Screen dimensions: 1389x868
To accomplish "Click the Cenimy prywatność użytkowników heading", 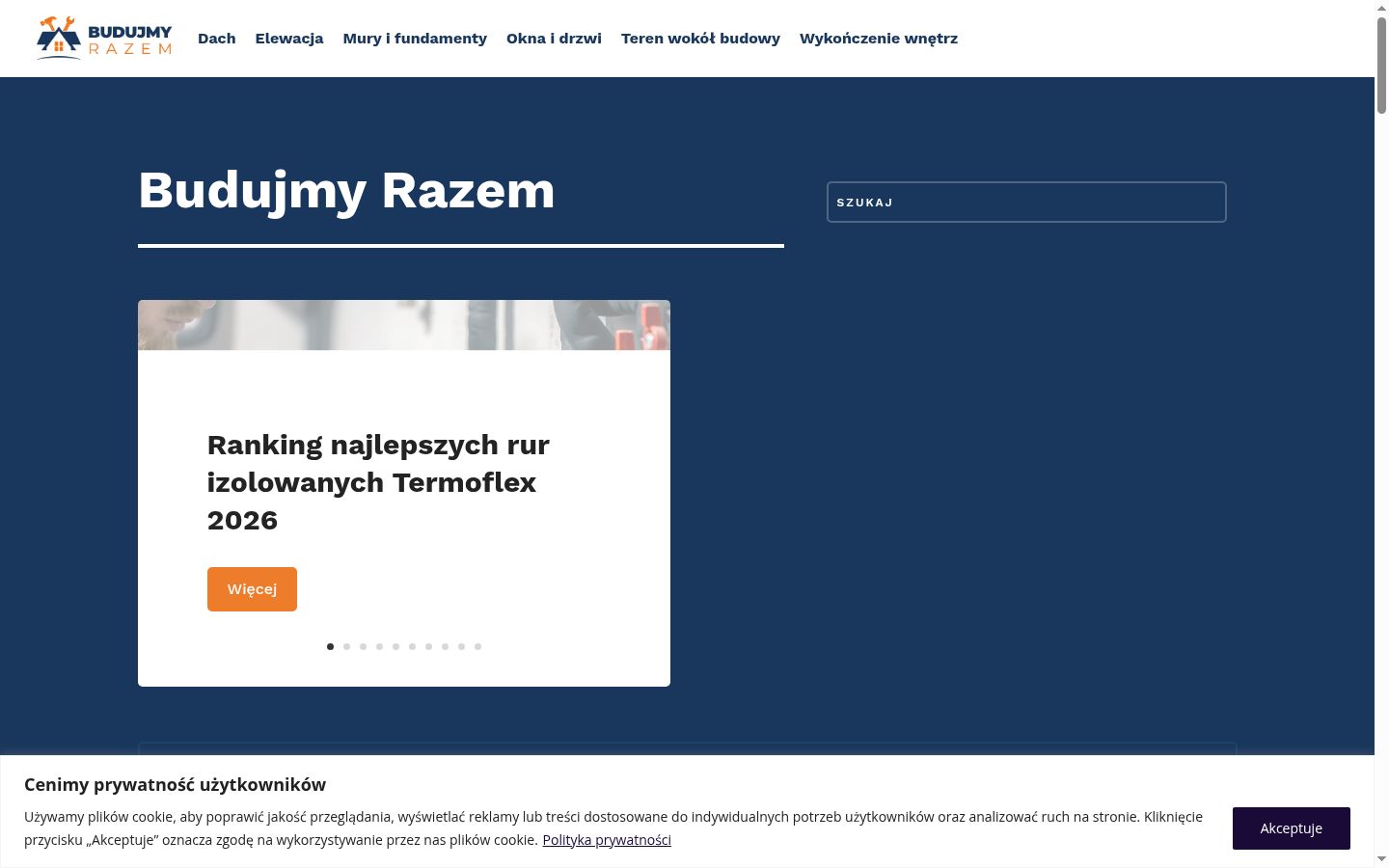I will (175, 785).
